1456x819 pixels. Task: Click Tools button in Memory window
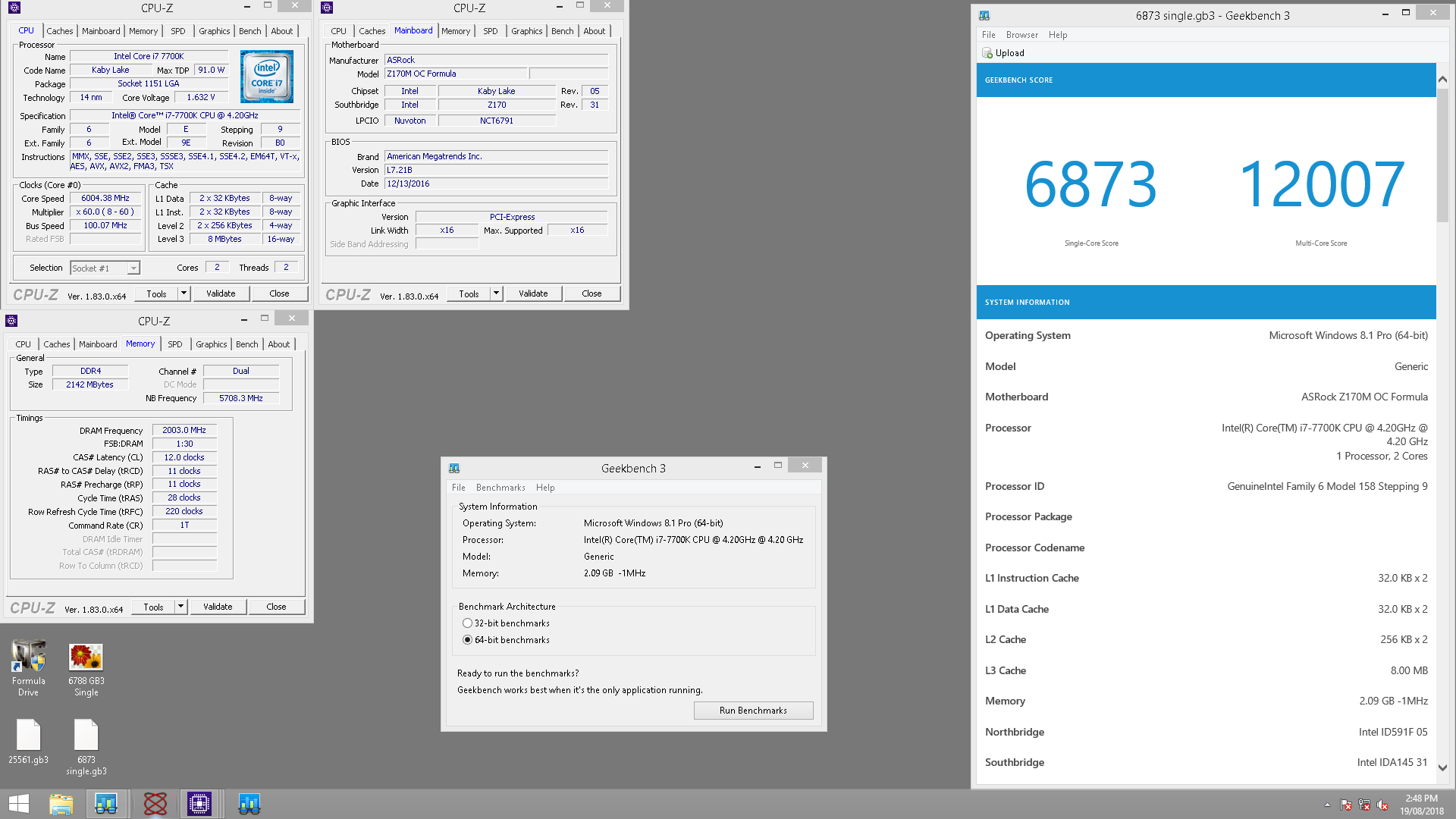pyautogui.click(x=153, y=607)
